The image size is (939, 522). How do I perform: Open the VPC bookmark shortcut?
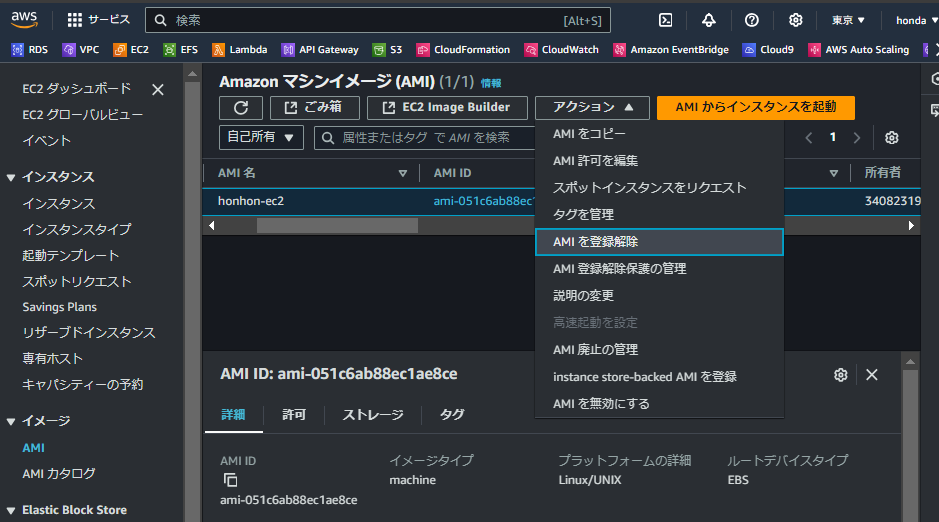tap(81, 50)
